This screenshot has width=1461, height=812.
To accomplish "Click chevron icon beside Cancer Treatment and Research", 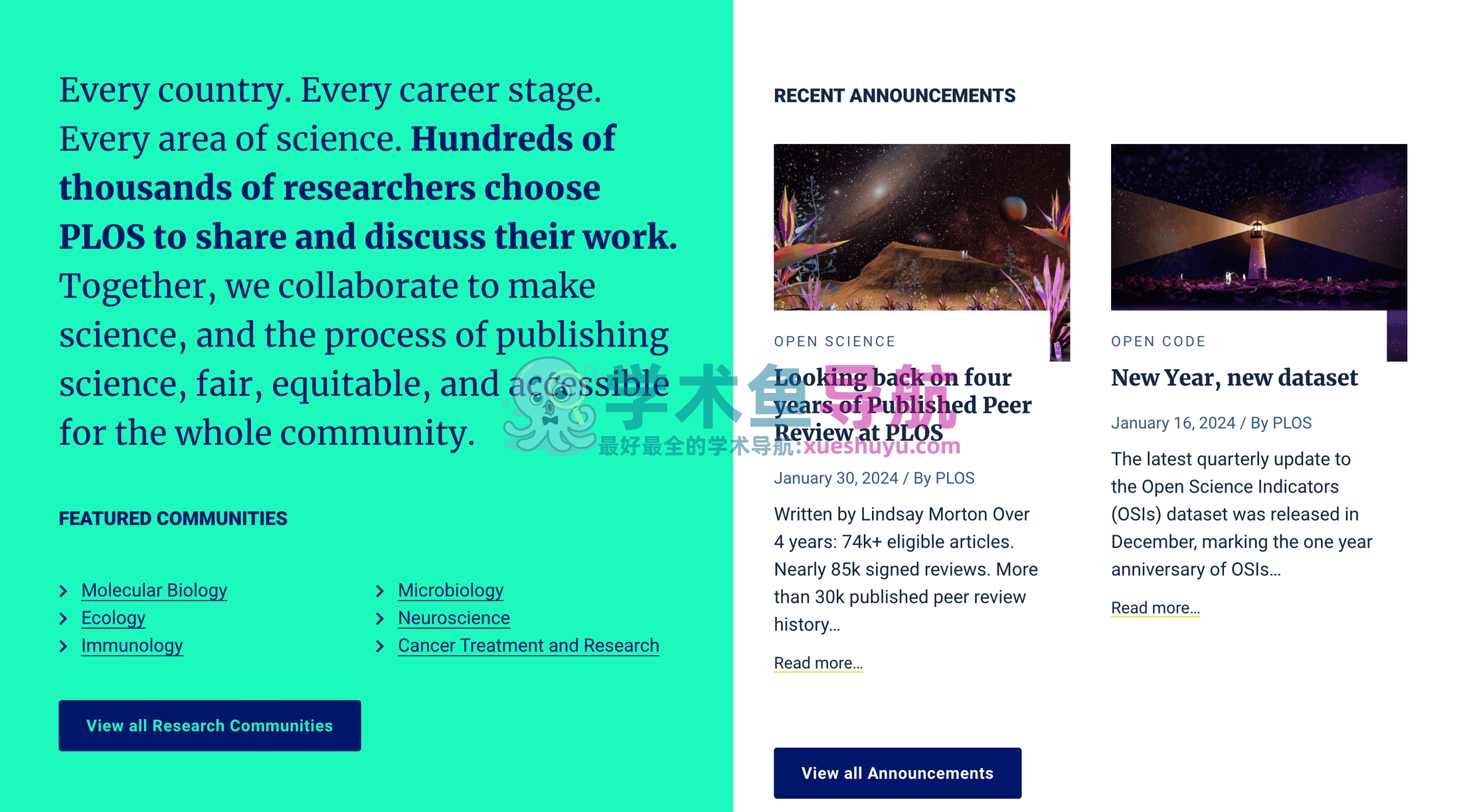I will (x=380, y=646).
